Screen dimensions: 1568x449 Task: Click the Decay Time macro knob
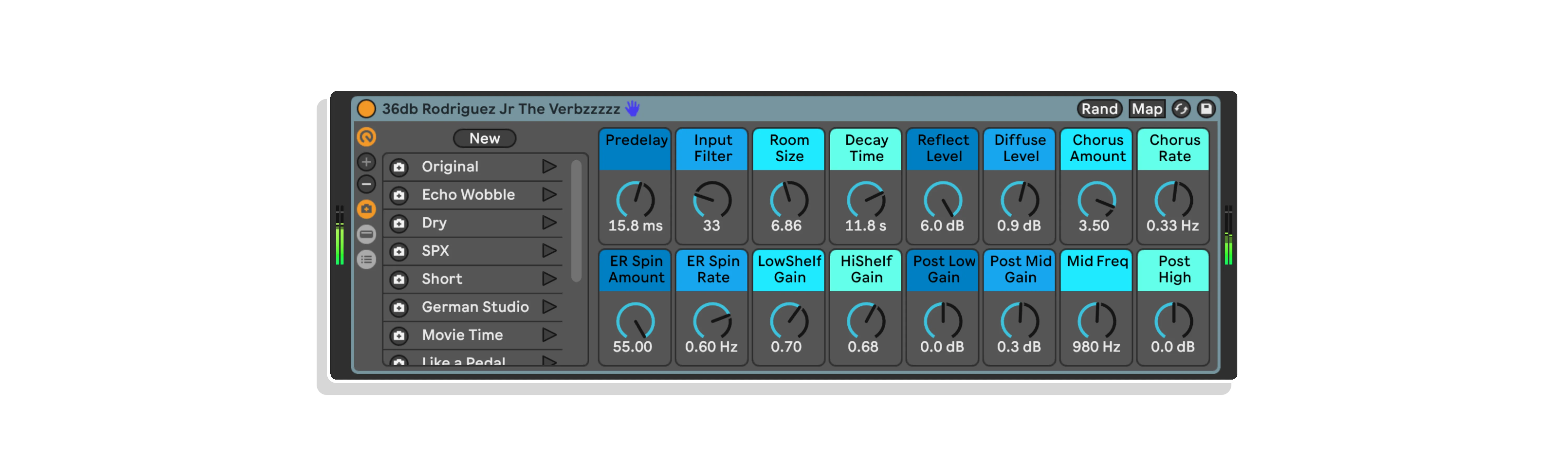click(866, 199)
